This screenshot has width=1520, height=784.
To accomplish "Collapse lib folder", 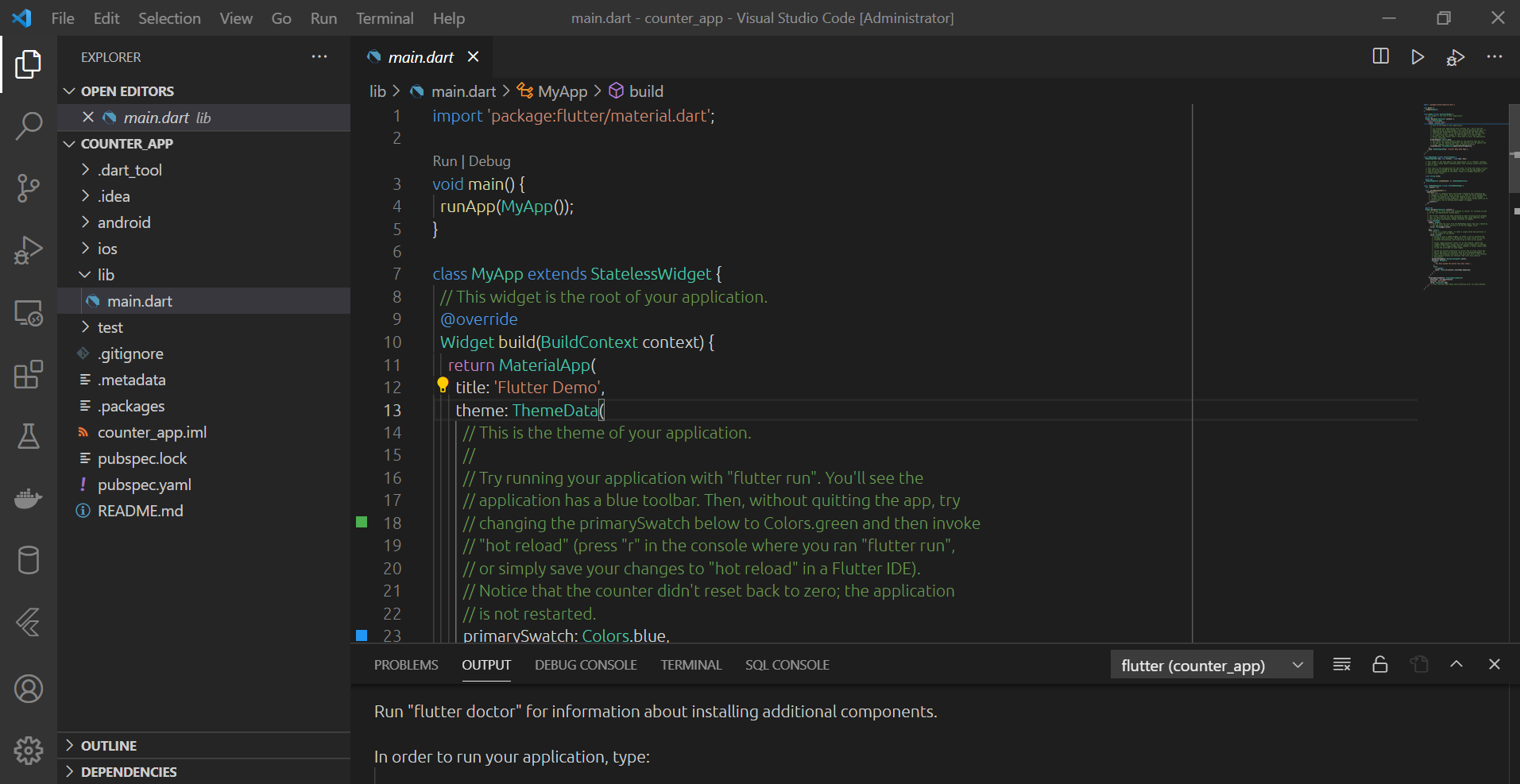I will pos(204,275).
